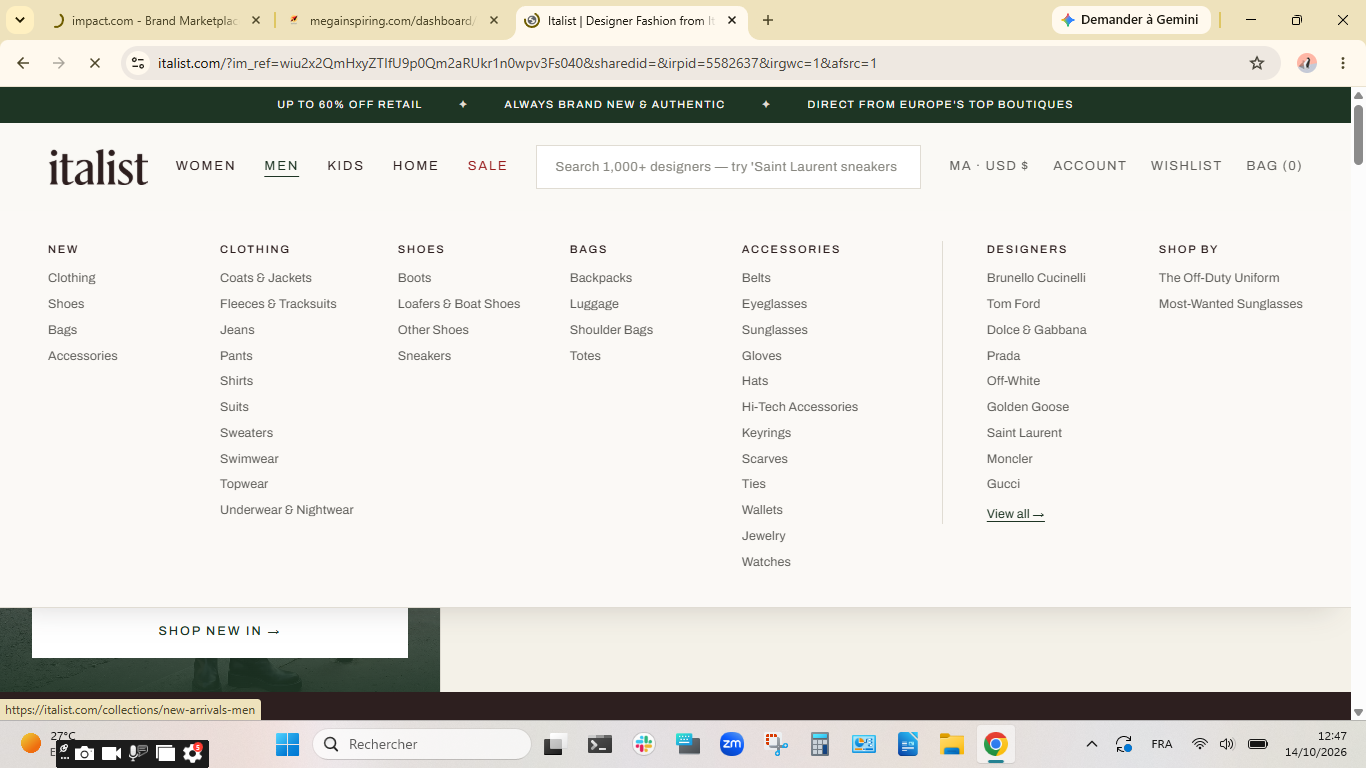This screenshot has height=768, width=1366.
Task: Open Zoom taskbar icon
Action: [732, 744]
